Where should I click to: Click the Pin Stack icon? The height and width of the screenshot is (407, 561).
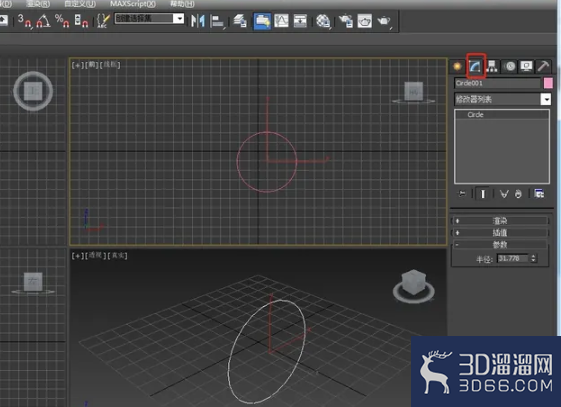point(462,194)
